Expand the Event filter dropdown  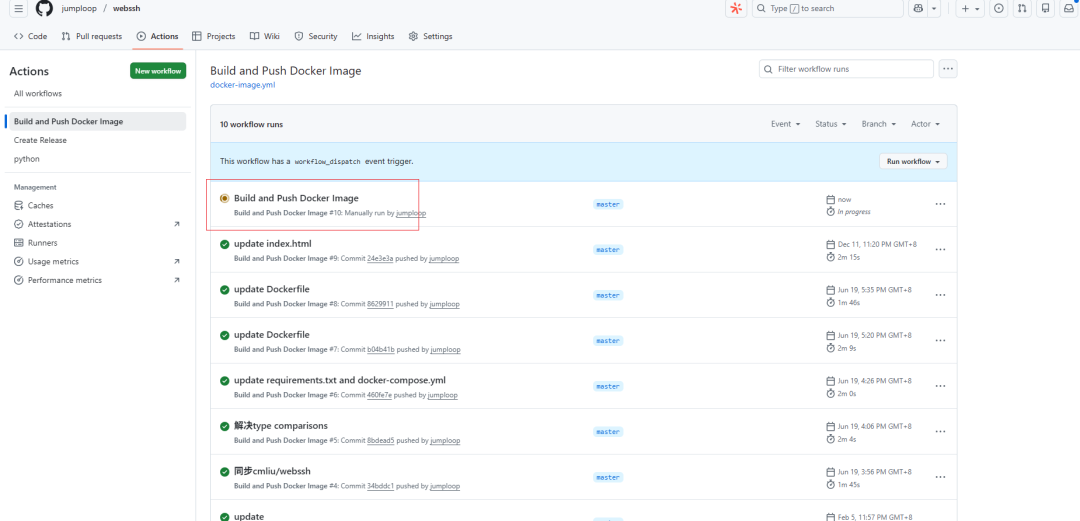point(785,124)
